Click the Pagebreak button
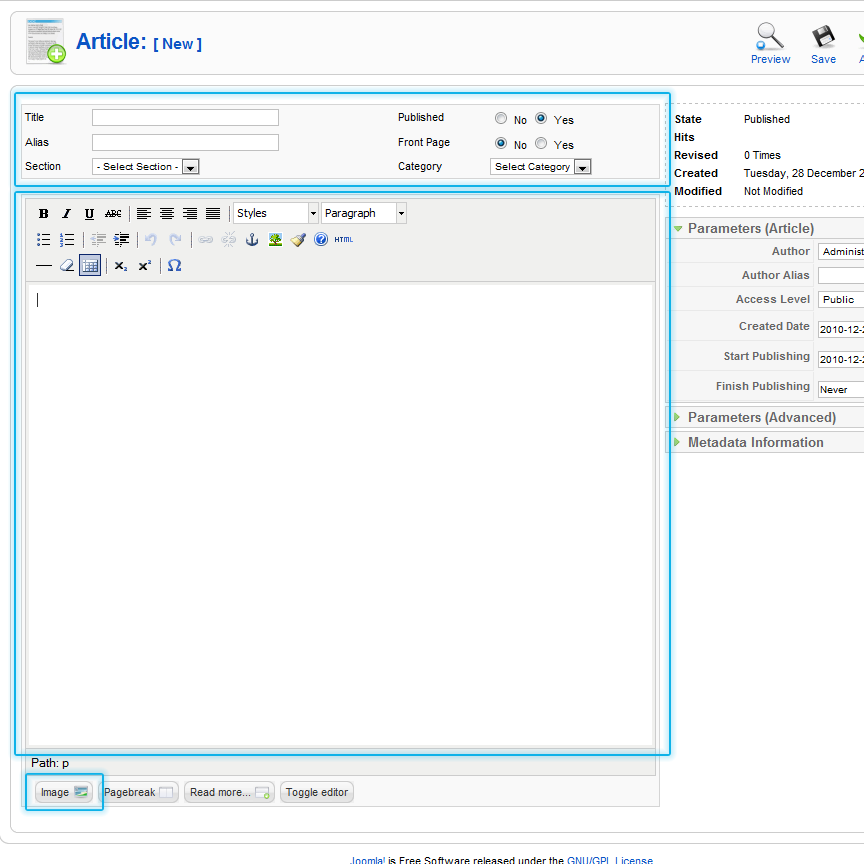 click(138, 792)
